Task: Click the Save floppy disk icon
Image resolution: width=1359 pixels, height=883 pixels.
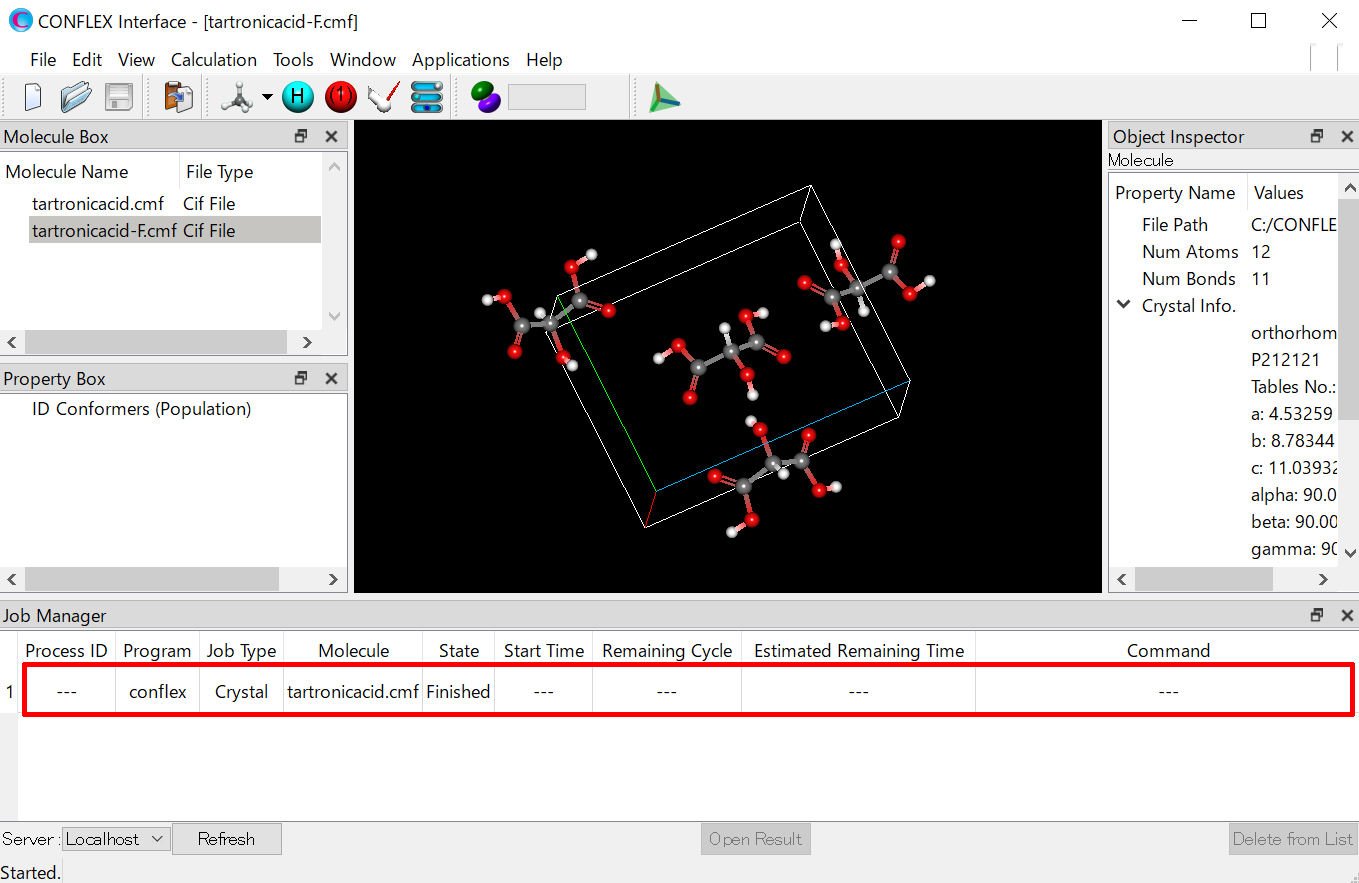Action: point(119,97)
